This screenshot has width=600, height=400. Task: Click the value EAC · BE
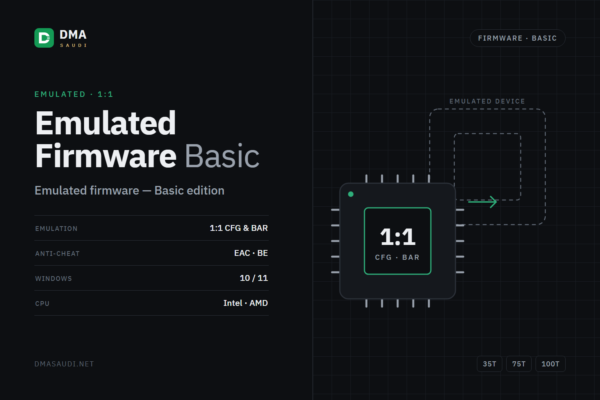coord(251,253)
